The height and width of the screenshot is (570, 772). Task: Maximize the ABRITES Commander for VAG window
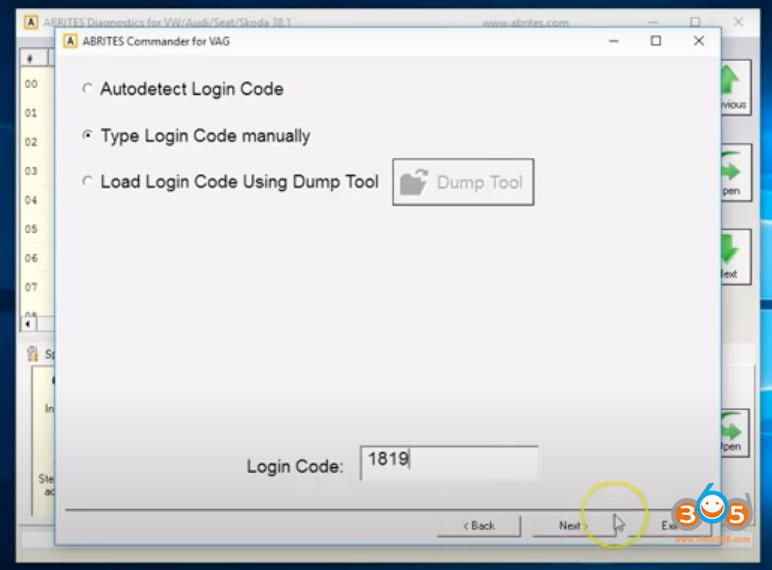(x=656, y=41)
